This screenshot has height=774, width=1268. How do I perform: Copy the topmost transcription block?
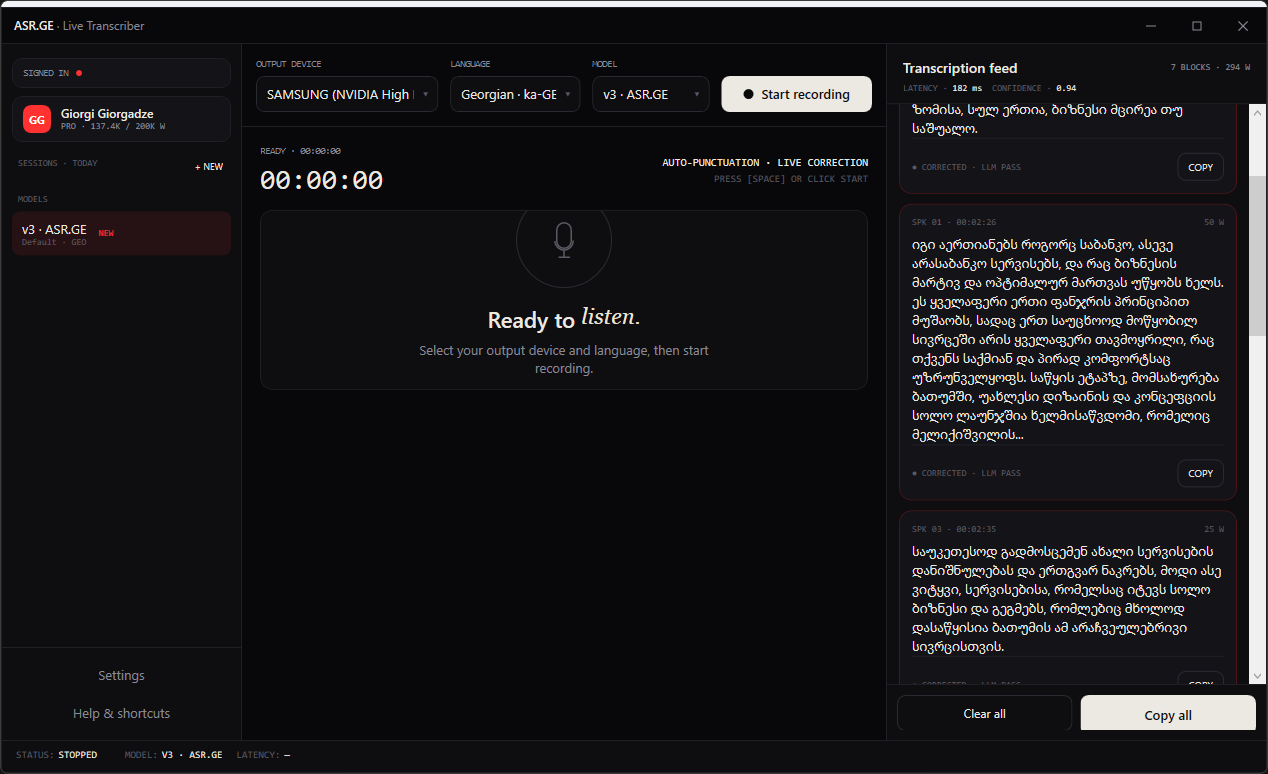1200,167
